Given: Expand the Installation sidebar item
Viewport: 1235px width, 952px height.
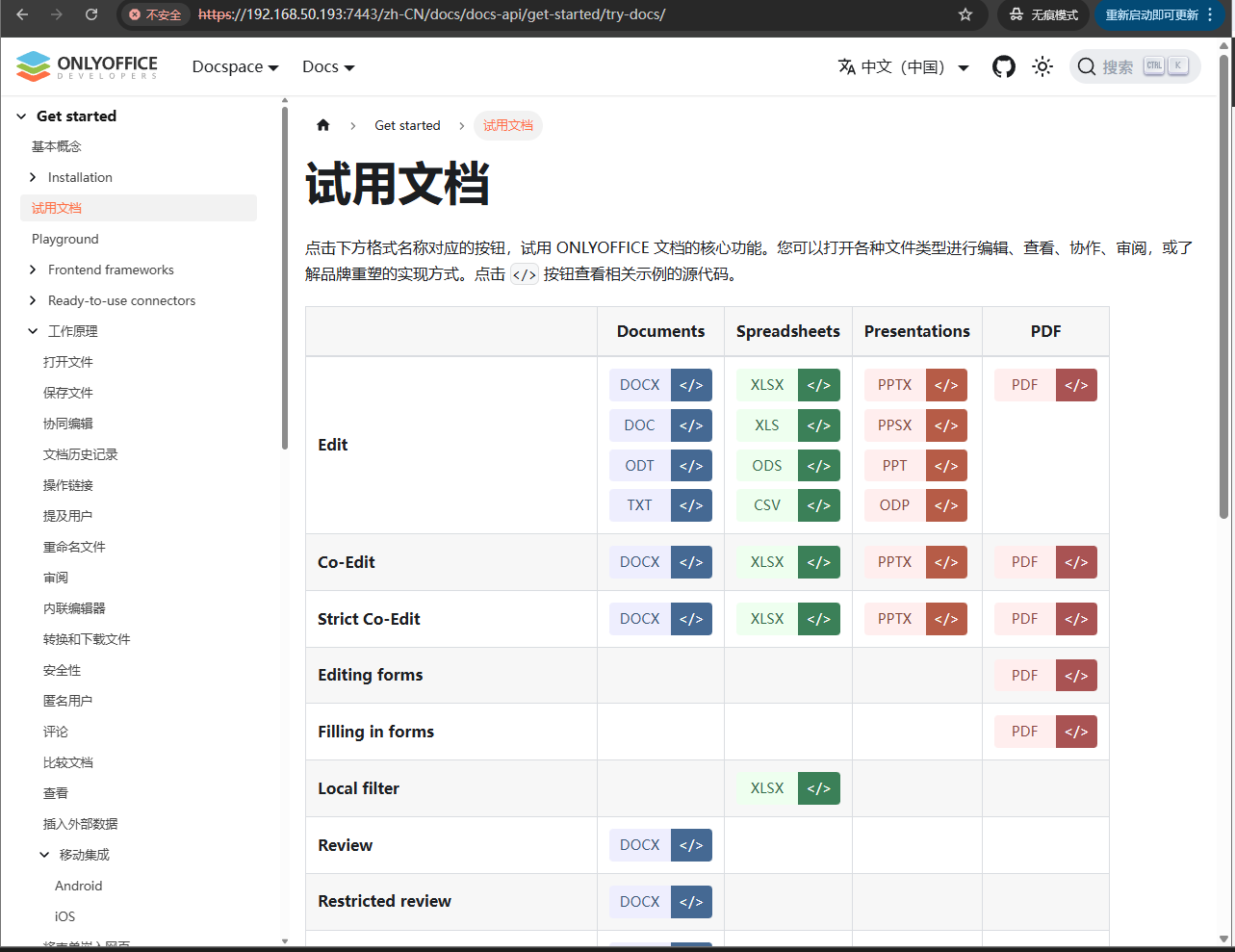Looking at the screenshot, I should click(33, 177).
